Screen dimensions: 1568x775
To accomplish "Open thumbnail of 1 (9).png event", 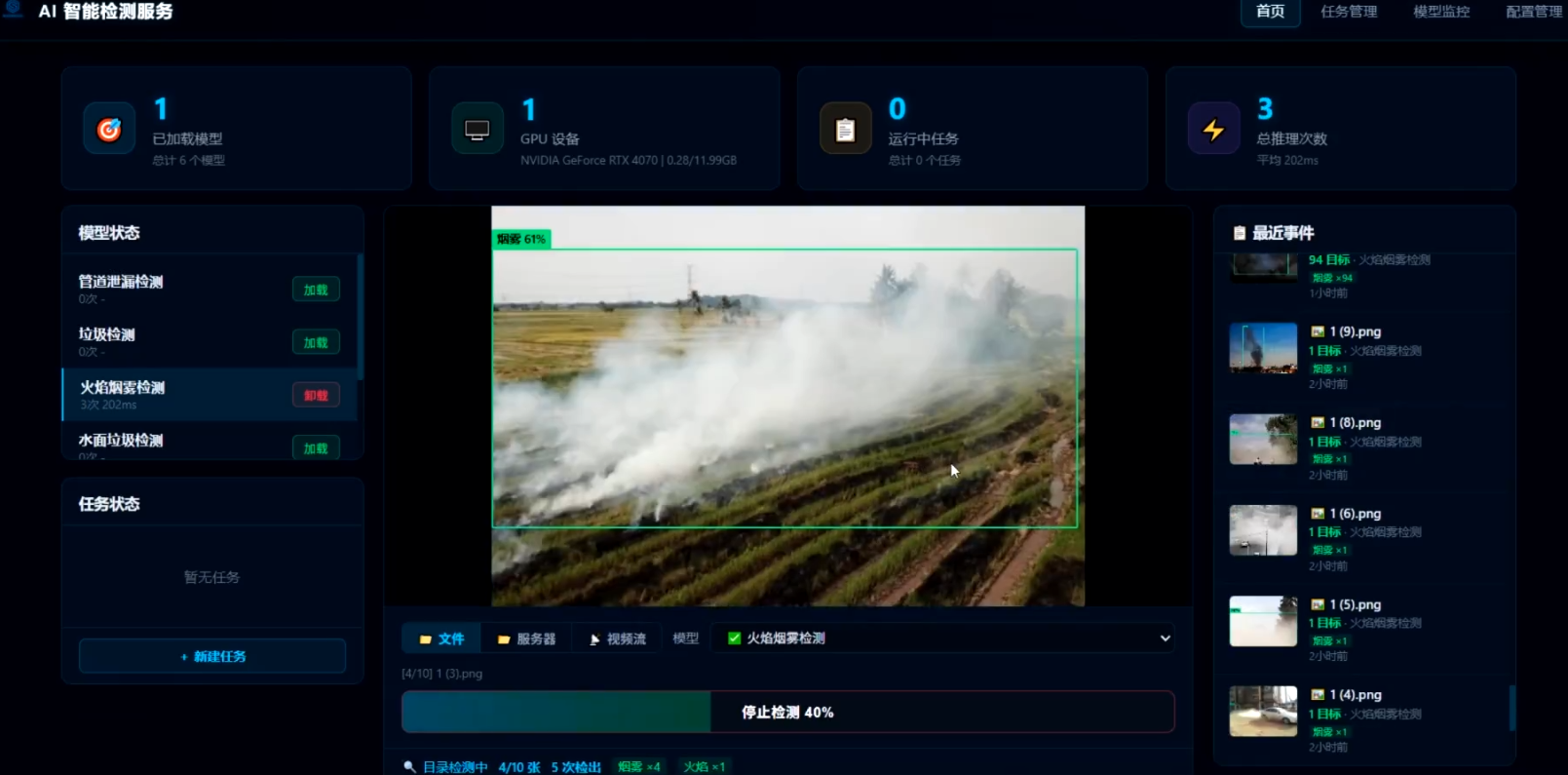I will (1263, 348).
